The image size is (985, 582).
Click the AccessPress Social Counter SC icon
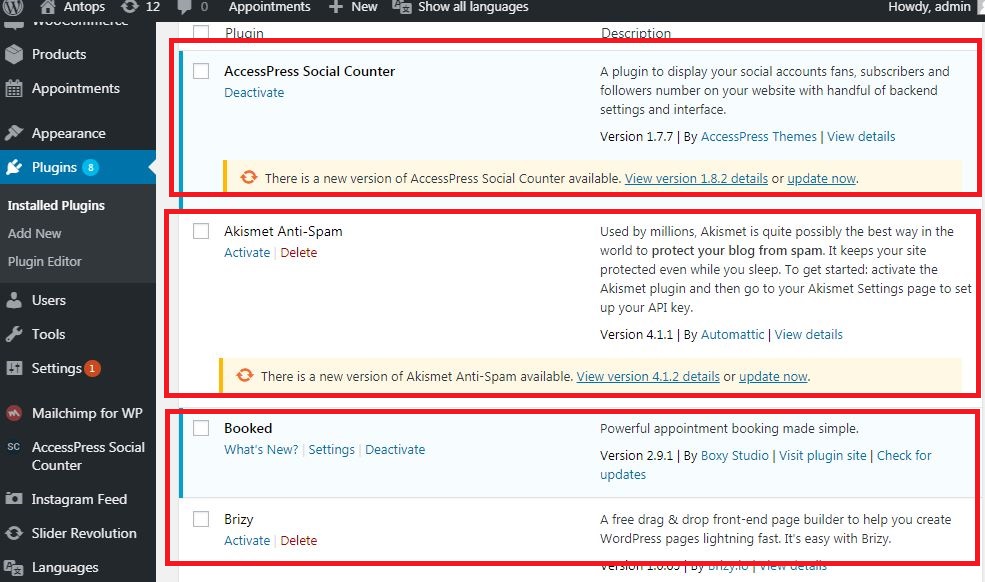click(x=14, y=447)
